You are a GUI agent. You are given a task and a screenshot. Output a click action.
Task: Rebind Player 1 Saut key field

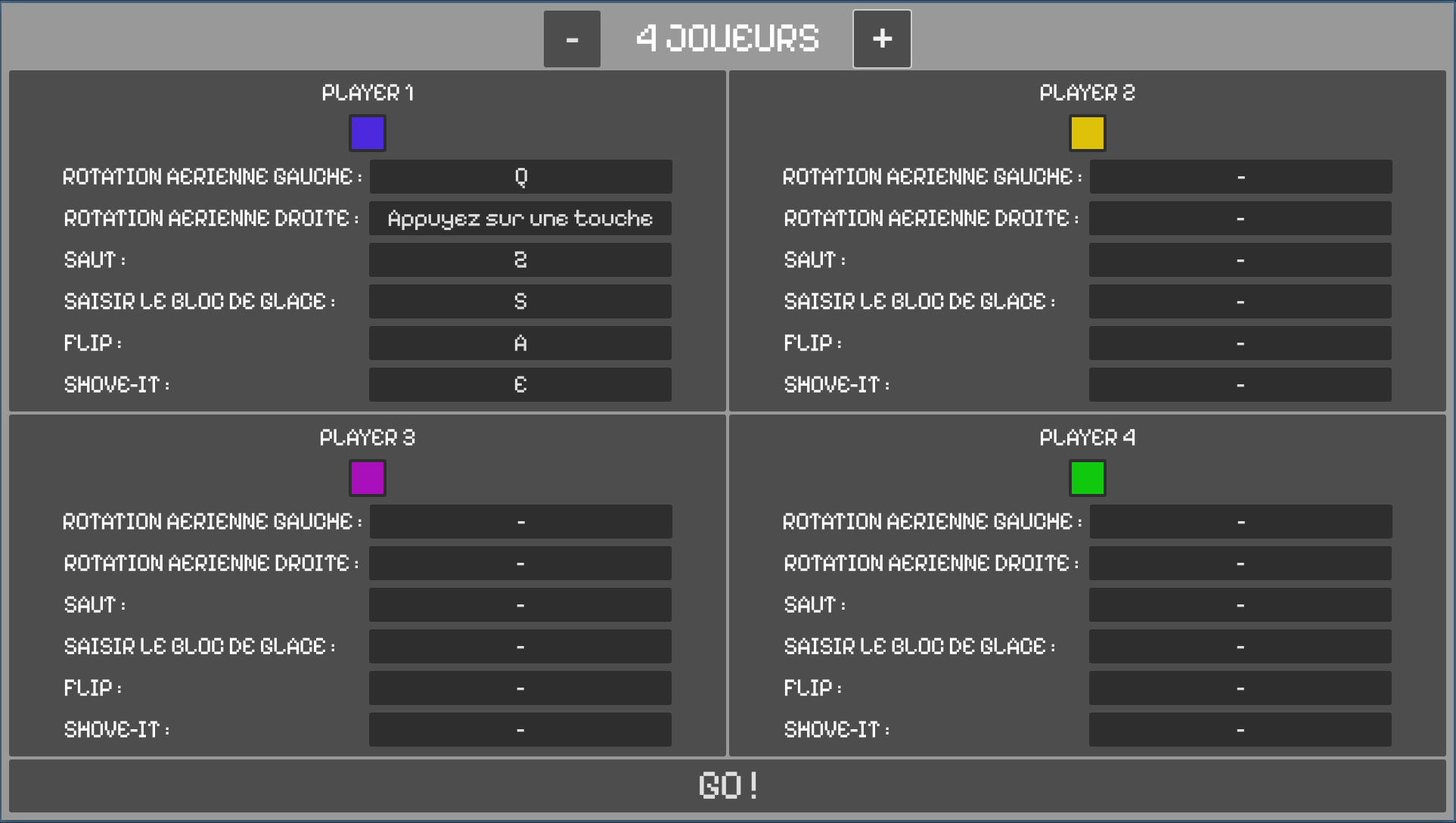520,259
